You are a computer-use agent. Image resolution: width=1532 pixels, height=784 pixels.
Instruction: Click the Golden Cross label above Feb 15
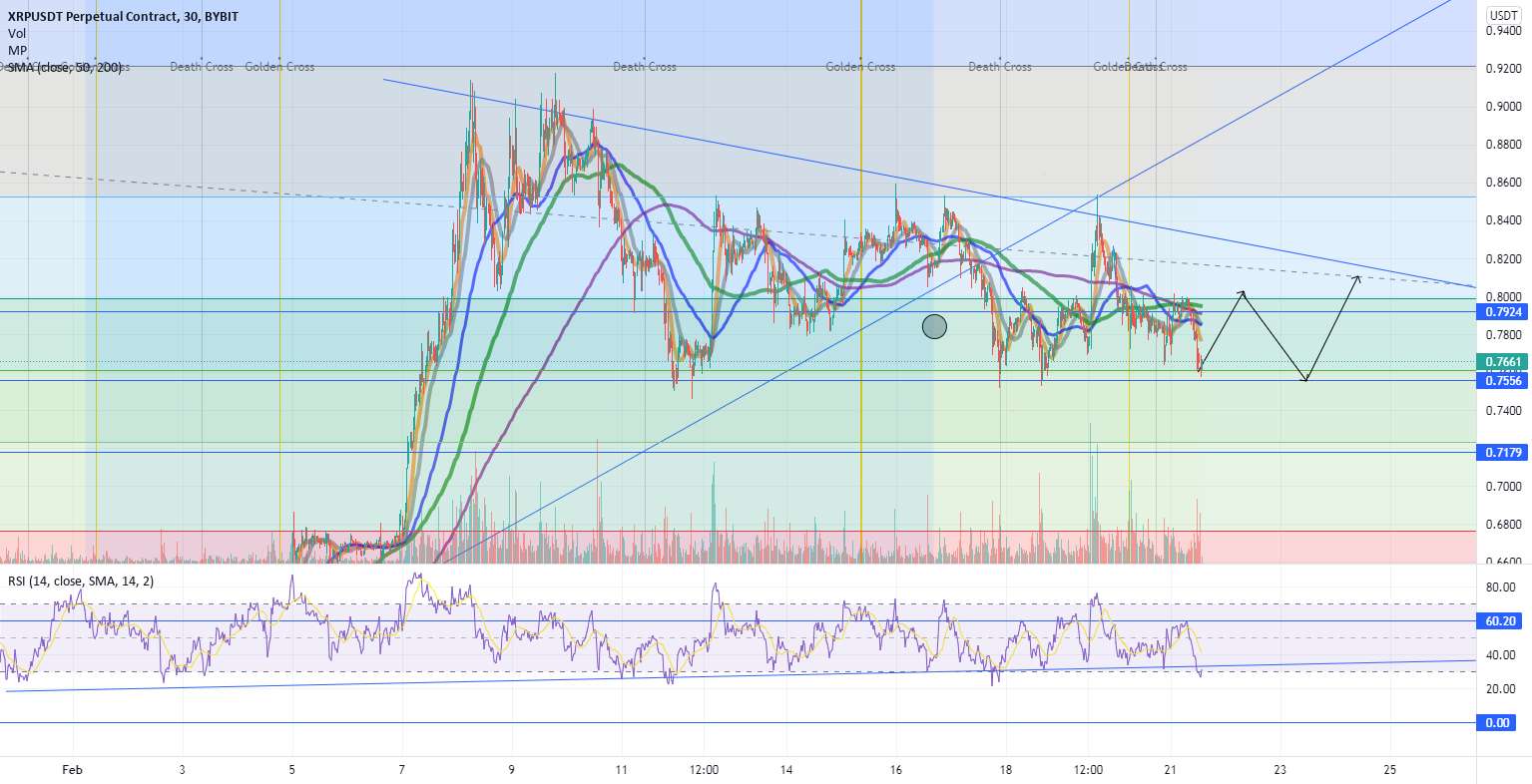(x=860, y=67)
